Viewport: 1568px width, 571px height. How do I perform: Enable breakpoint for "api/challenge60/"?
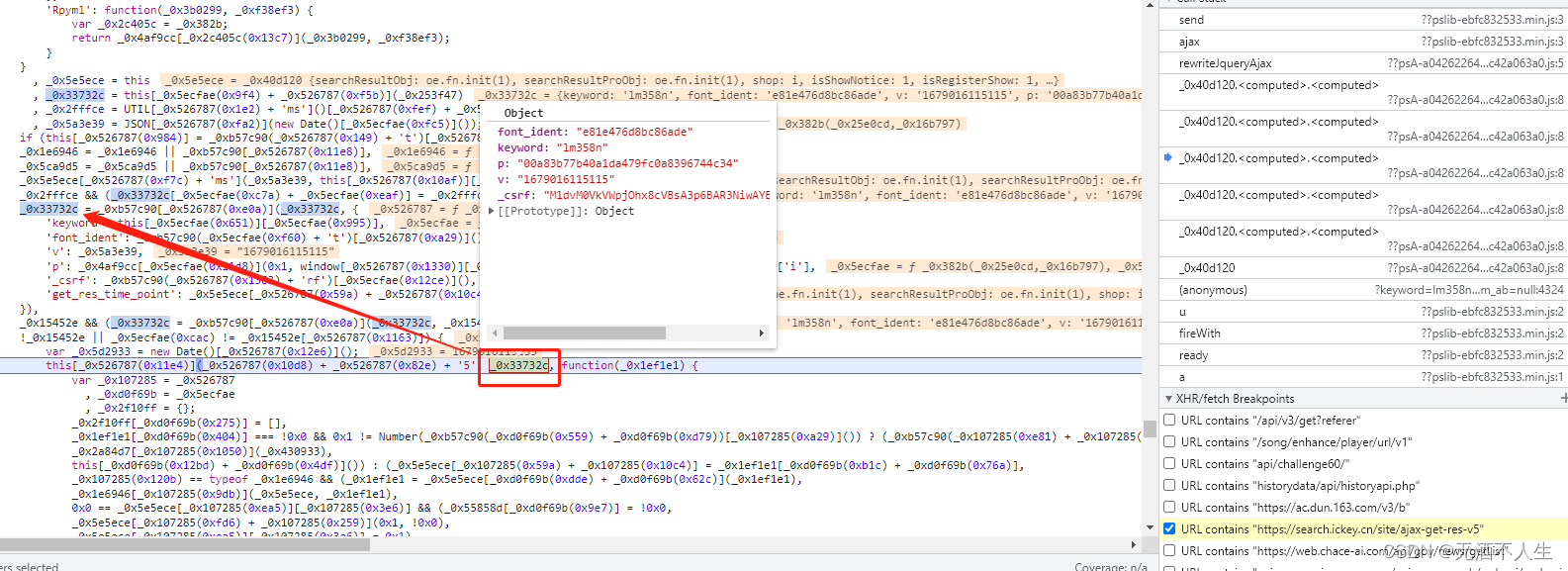click(x=1169, y=464)
